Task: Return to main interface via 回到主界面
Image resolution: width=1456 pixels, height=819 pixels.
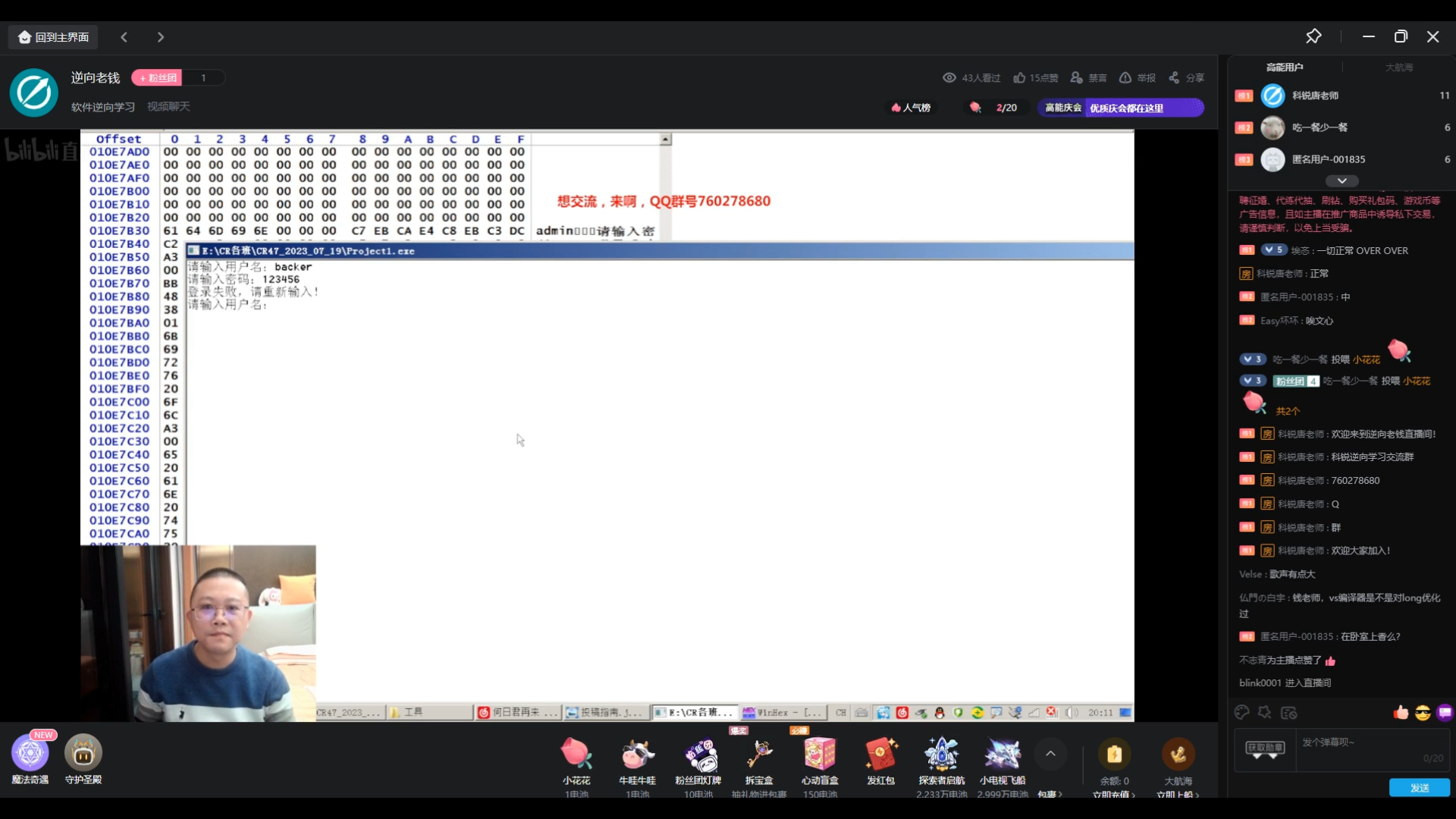Action: [53, 37]
